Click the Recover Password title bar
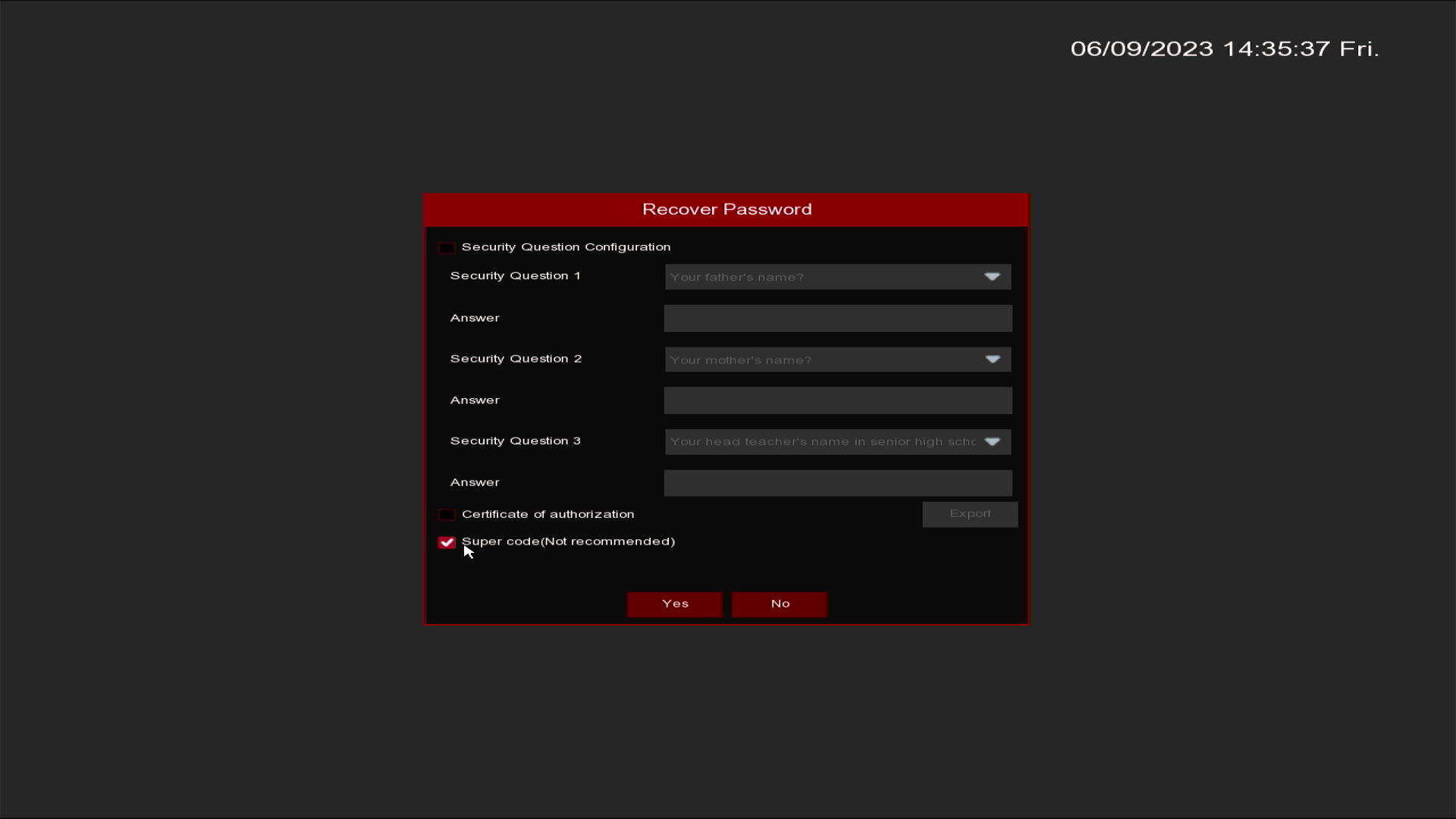 726,209
